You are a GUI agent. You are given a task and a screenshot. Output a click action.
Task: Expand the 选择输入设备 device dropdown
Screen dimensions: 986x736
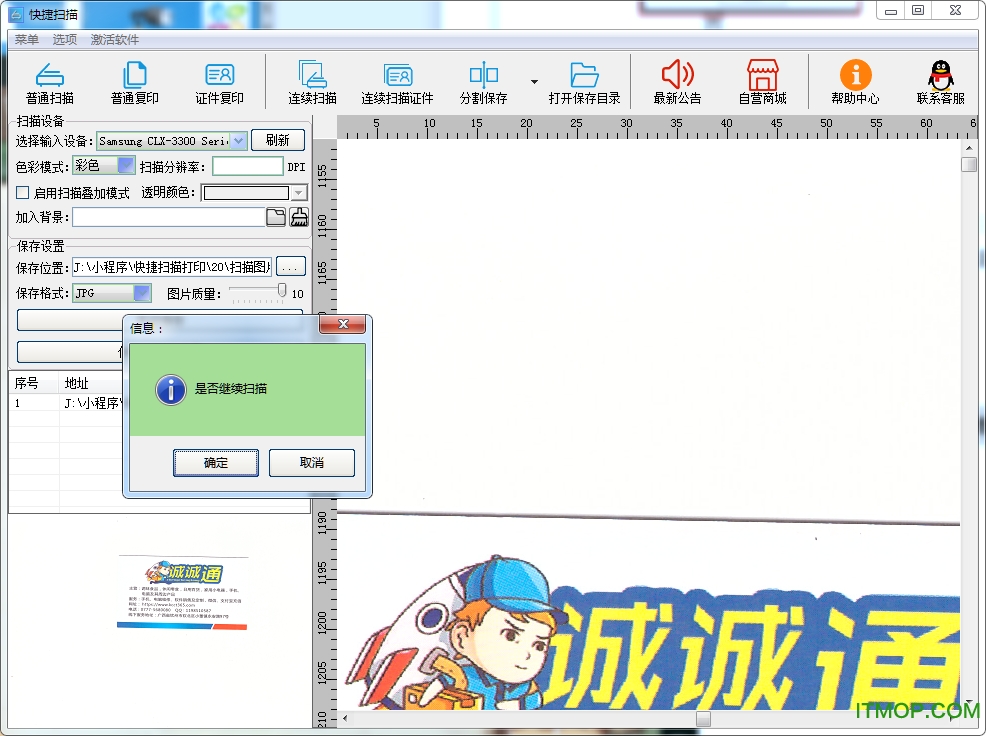point(239,141)
